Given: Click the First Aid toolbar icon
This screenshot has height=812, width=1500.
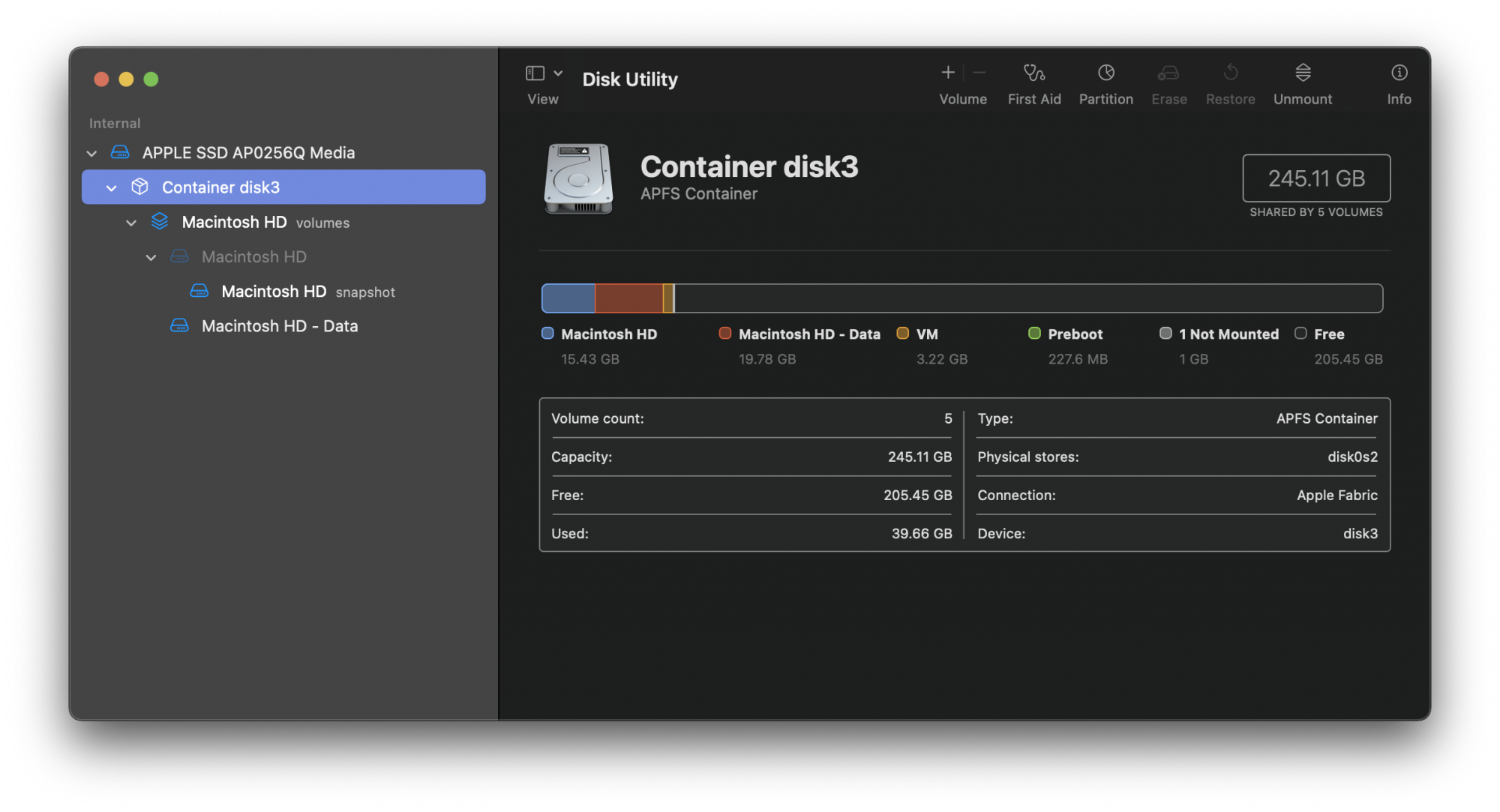Looking at the screenshot, I should [1033, 77].
